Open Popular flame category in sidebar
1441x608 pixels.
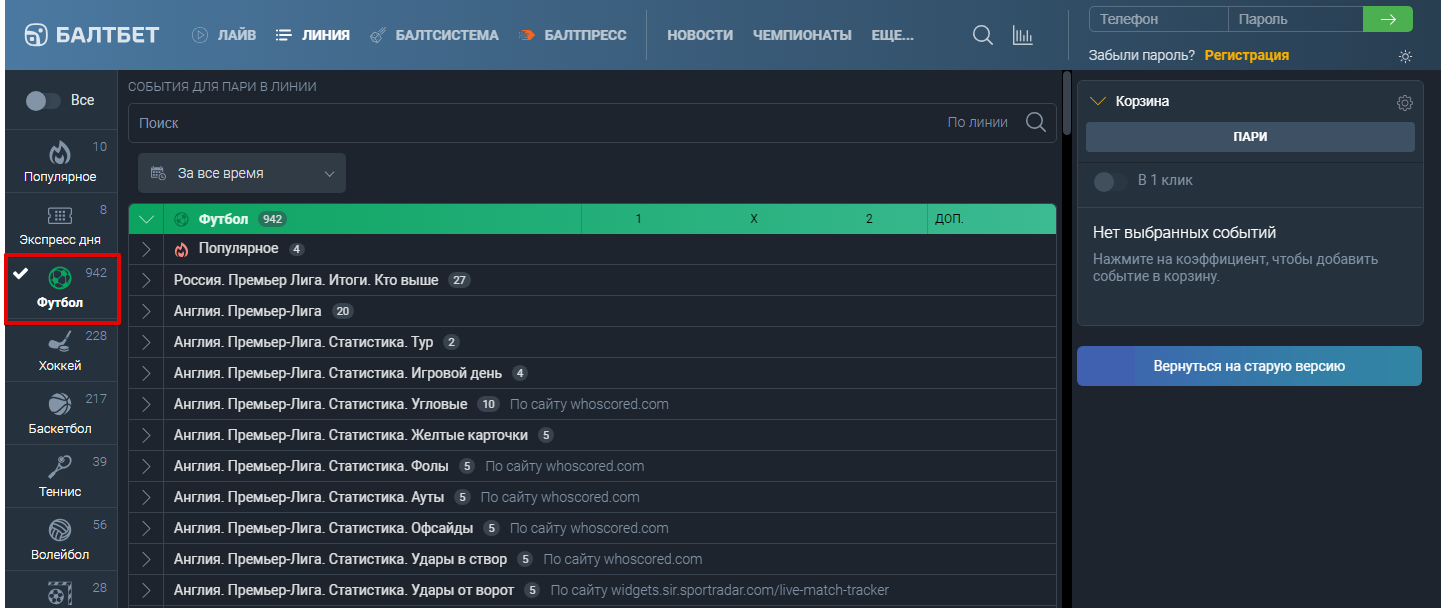point(60,162)
